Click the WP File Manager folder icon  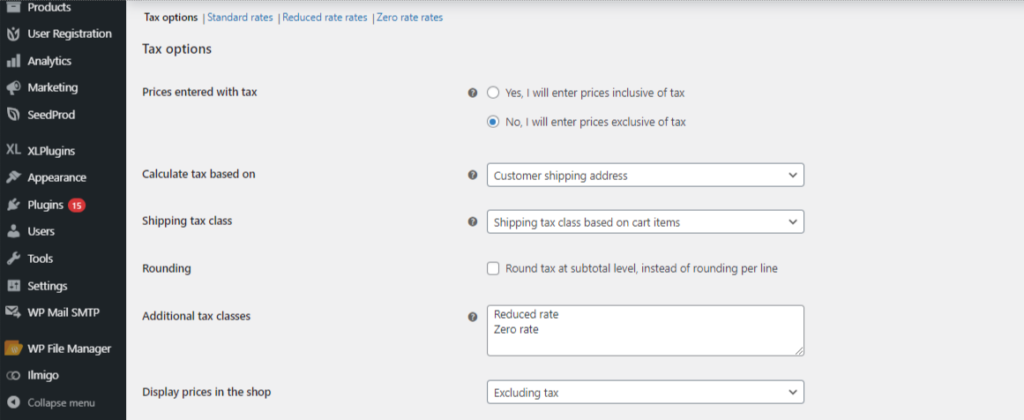13,349
